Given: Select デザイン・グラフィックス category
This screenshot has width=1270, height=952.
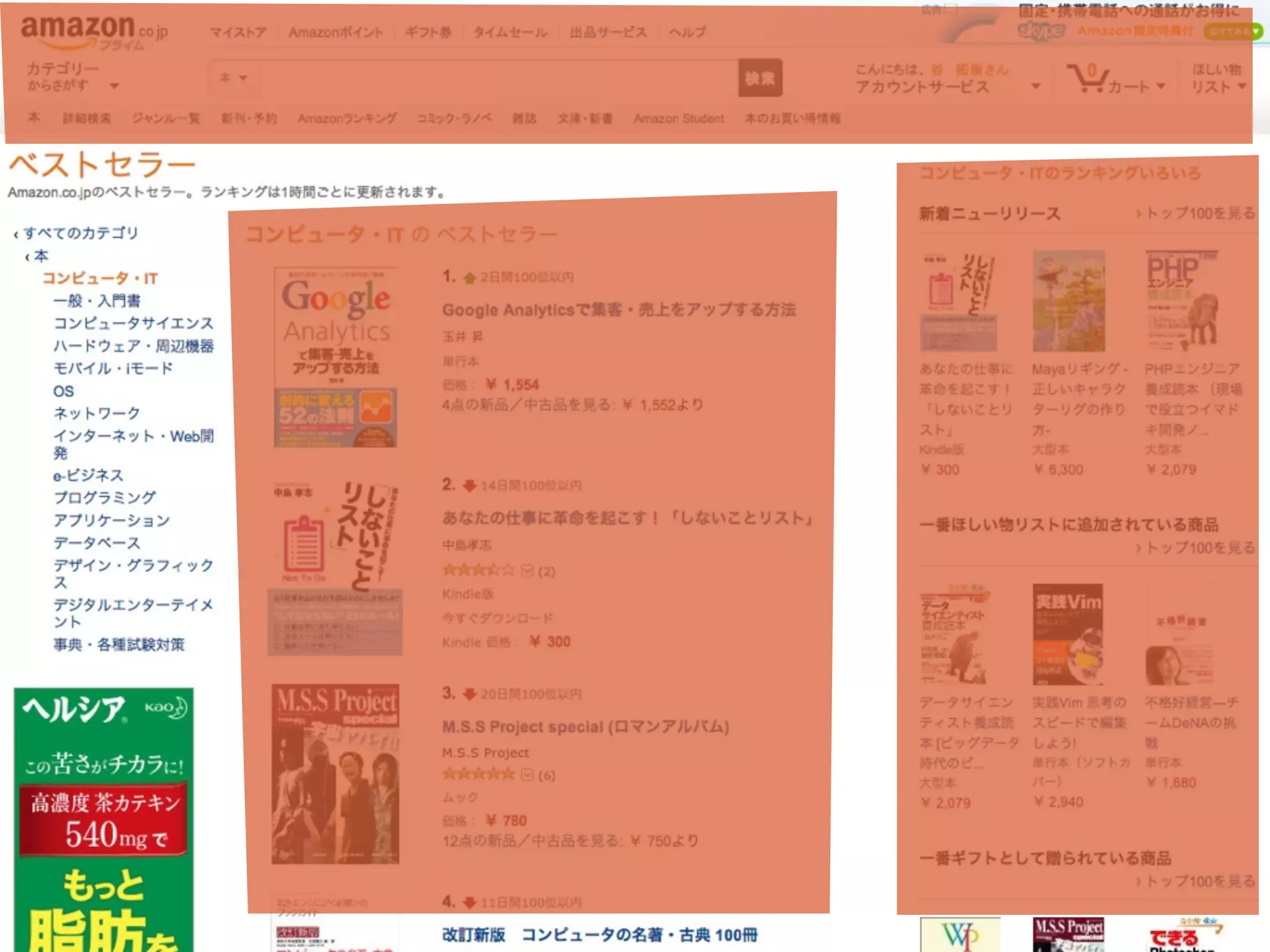Looking at the screenshot, I should coord(133,573).
